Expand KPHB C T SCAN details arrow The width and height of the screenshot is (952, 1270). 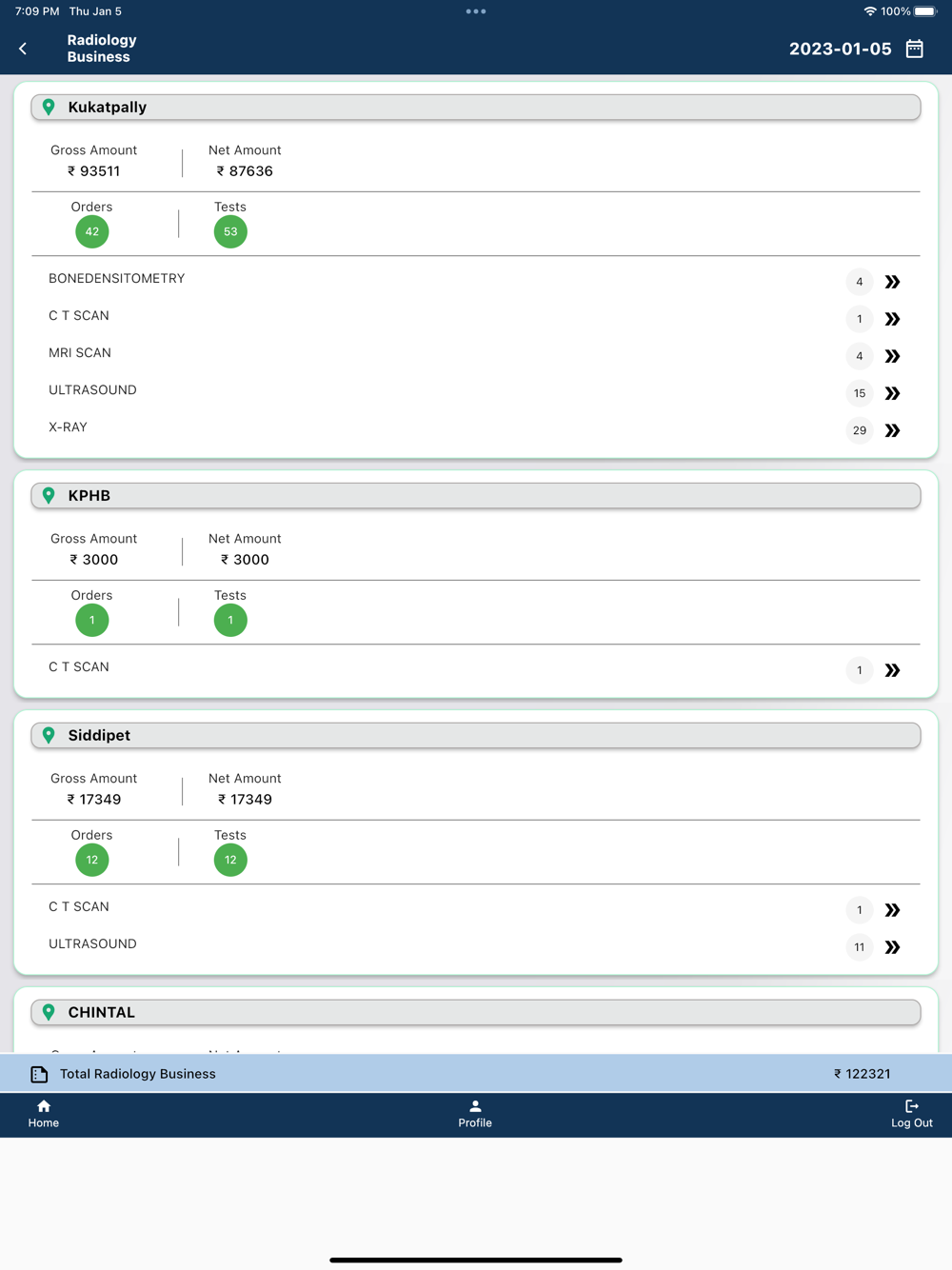892,670
